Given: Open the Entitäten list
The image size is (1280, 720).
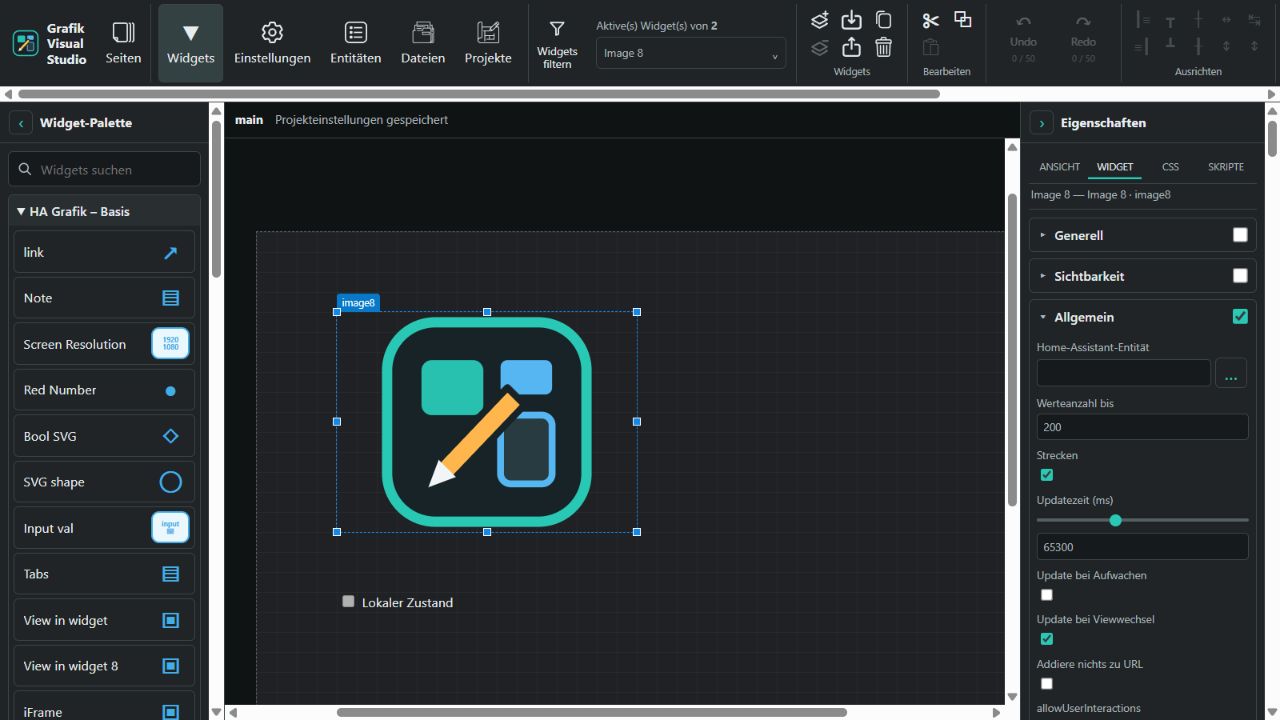Looking at the screenshot, I should pyautogui.click(x=356, y=43).
